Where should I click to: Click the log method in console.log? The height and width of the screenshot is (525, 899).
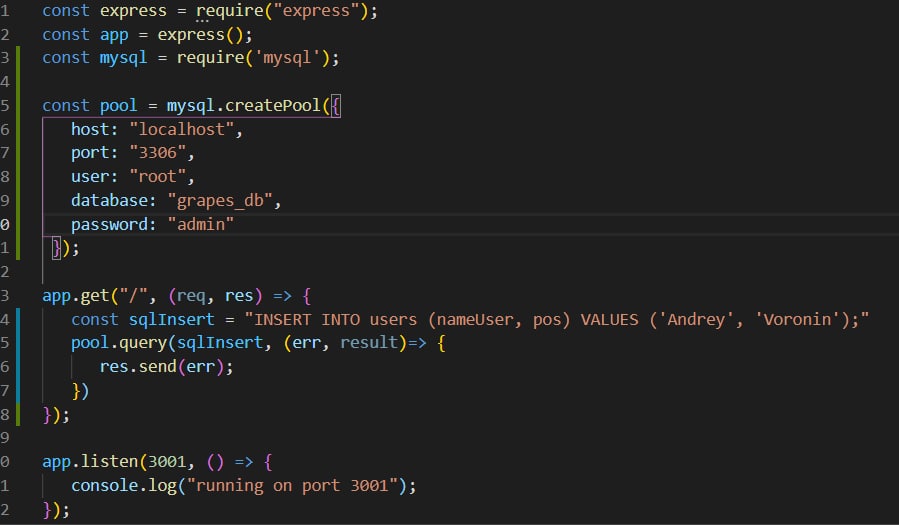tap(162, 485)
